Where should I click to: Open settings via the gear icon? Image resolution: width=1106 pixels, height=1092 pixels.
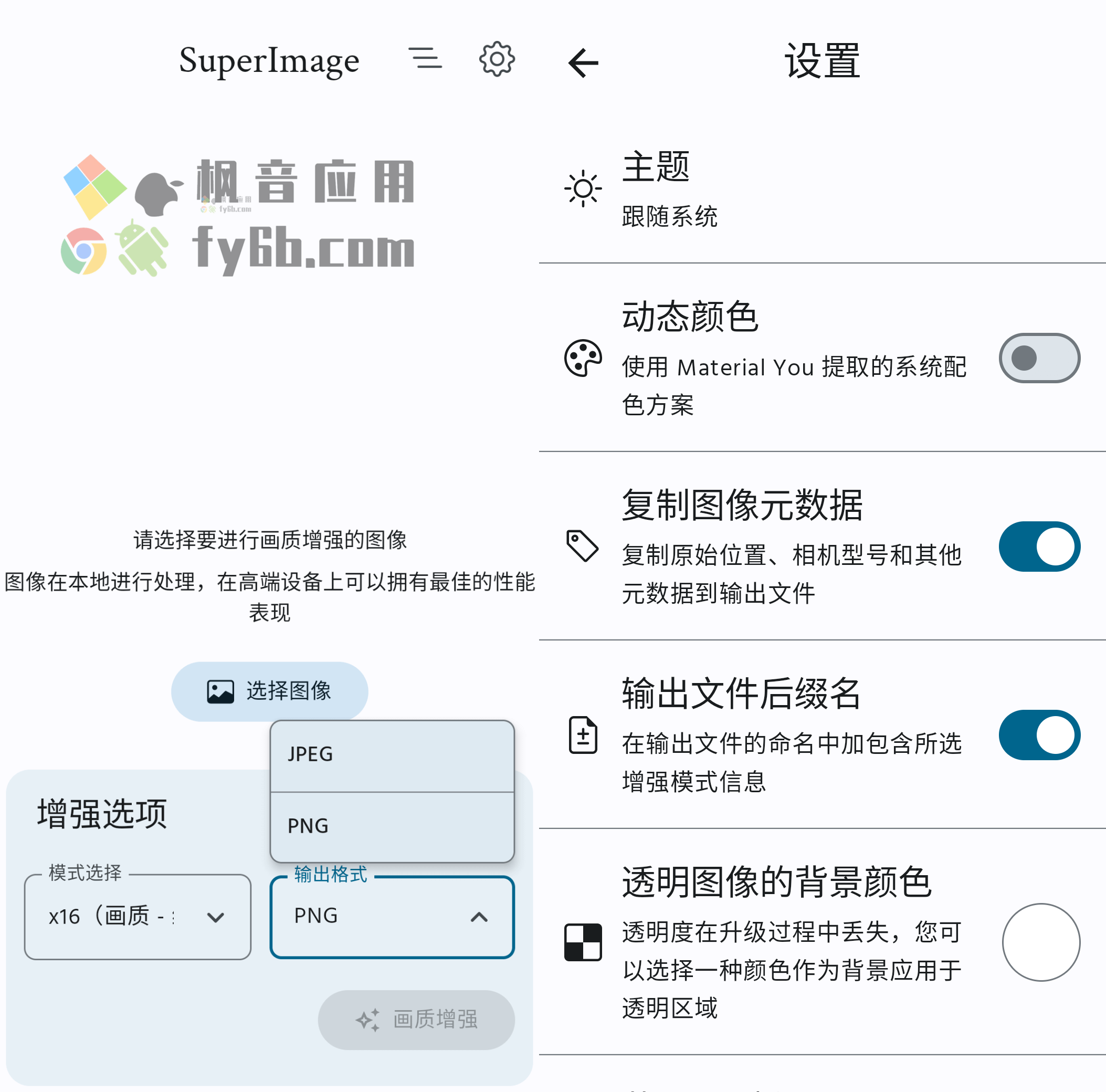497,59
